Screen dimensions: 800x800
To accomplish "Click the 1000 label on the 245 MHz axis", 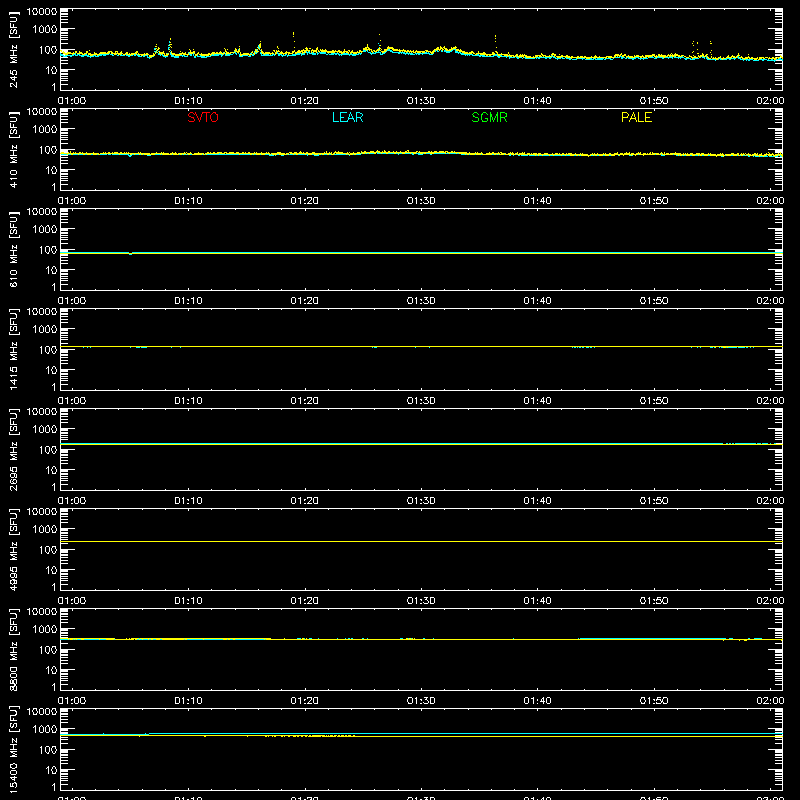I will (x=45, y=30).
